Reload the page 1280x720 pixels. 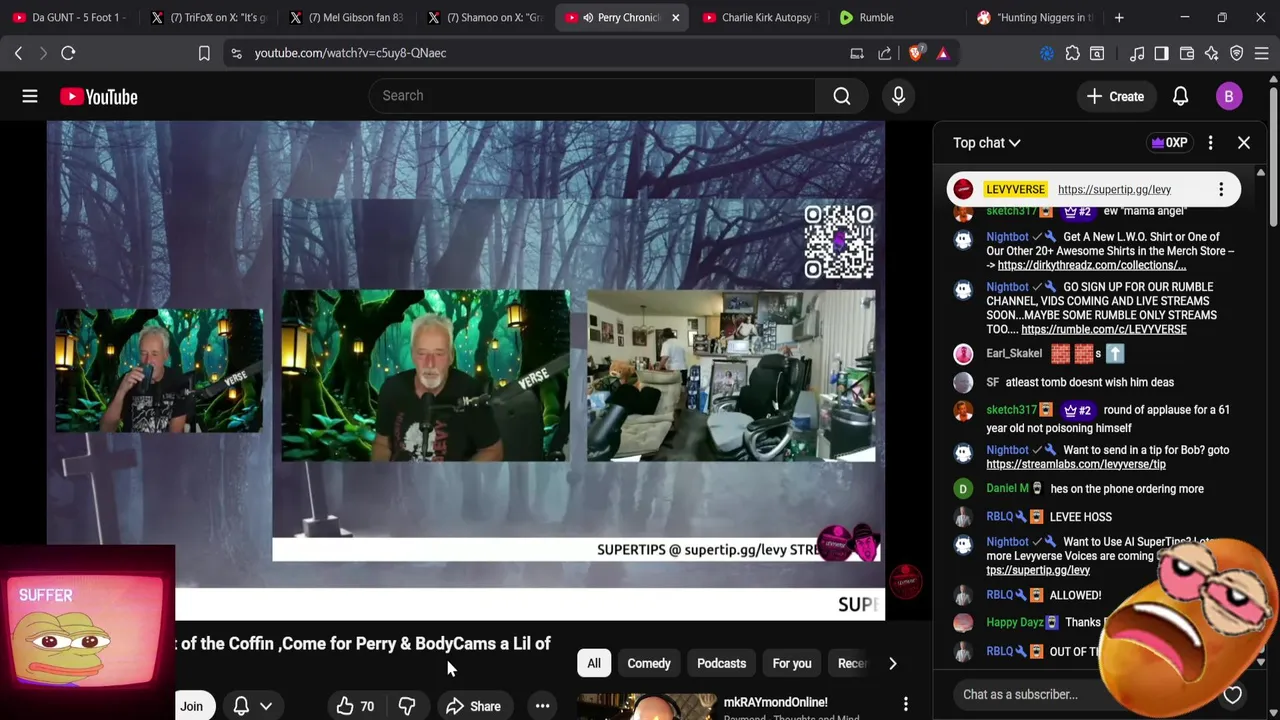[68, 53]
